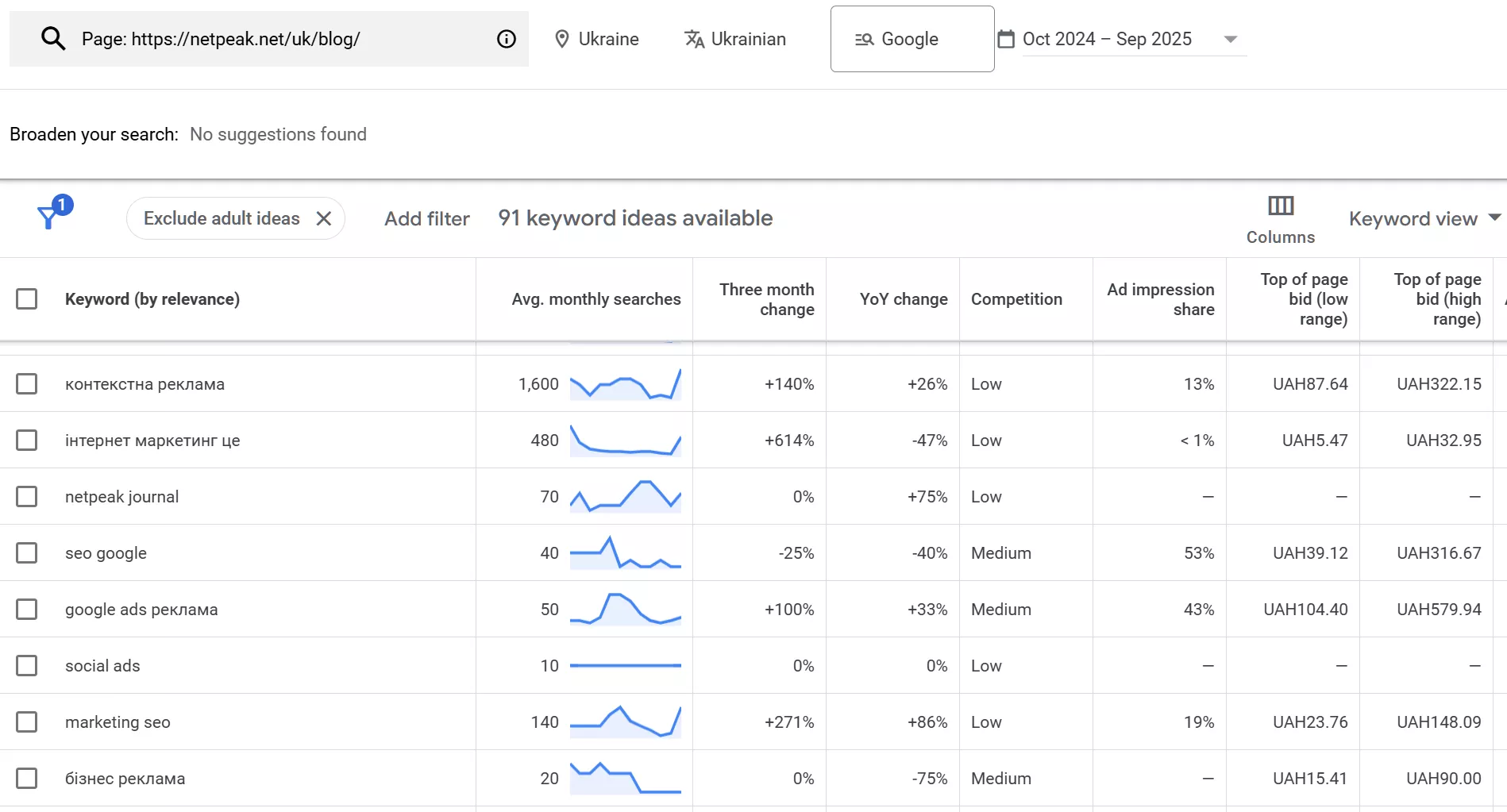This screenshot has height=812, width=1507.
Task: Click the контекстна реклама trend sparkline
Action: (x=625, y=384)
